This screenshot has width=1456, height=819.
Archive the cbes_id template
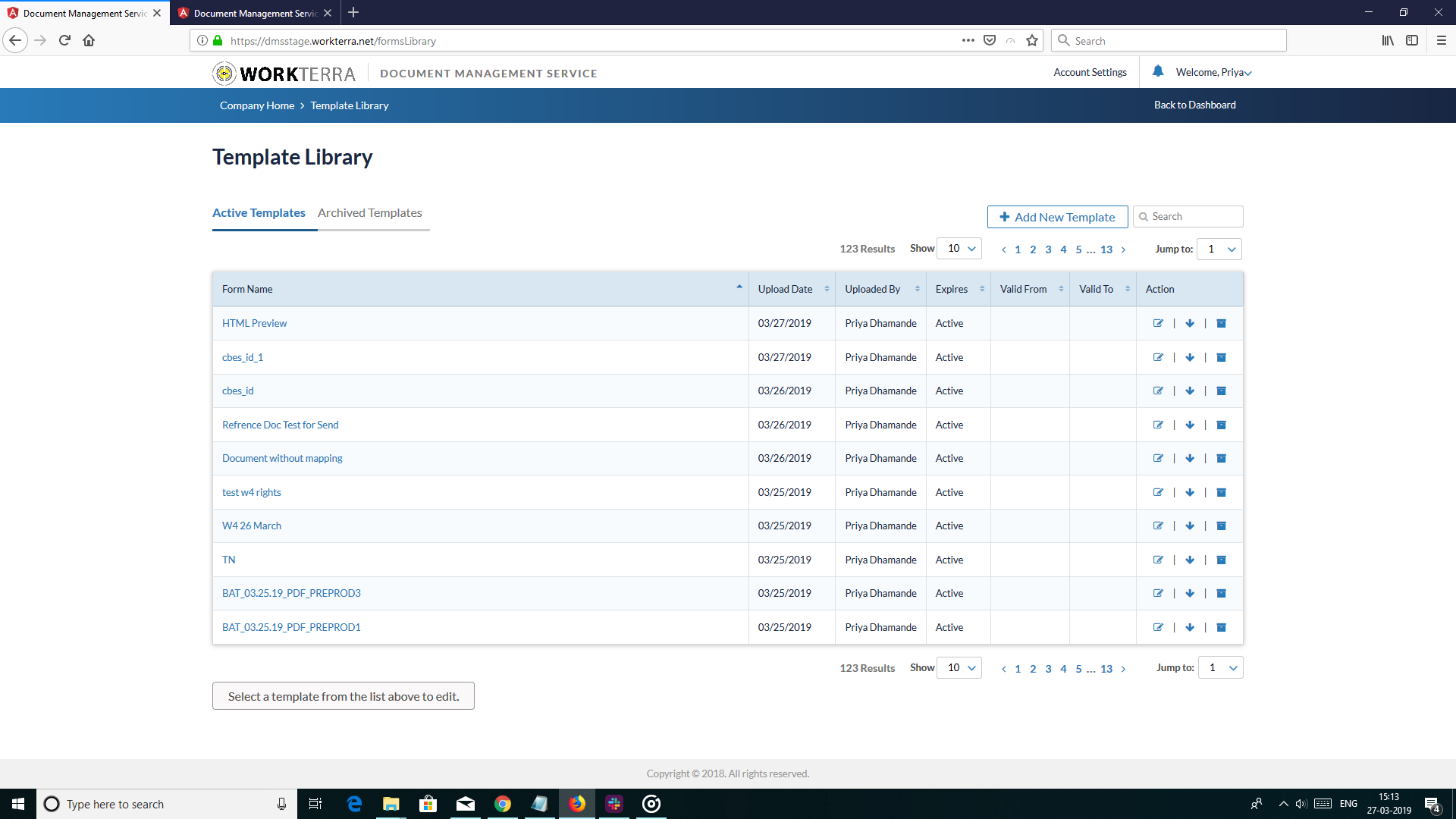1221,391
